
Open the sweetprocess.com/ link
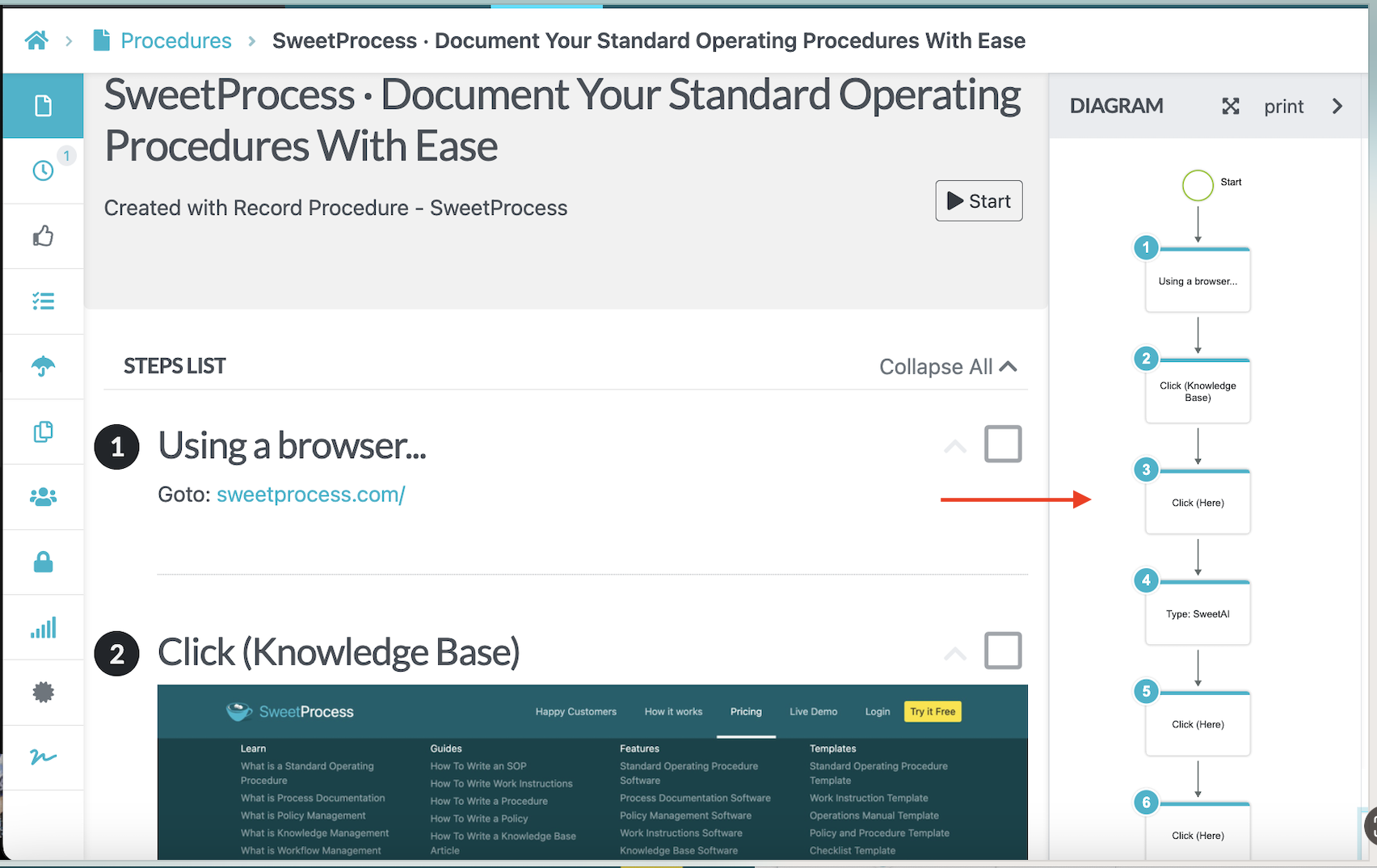pos(311,495)
